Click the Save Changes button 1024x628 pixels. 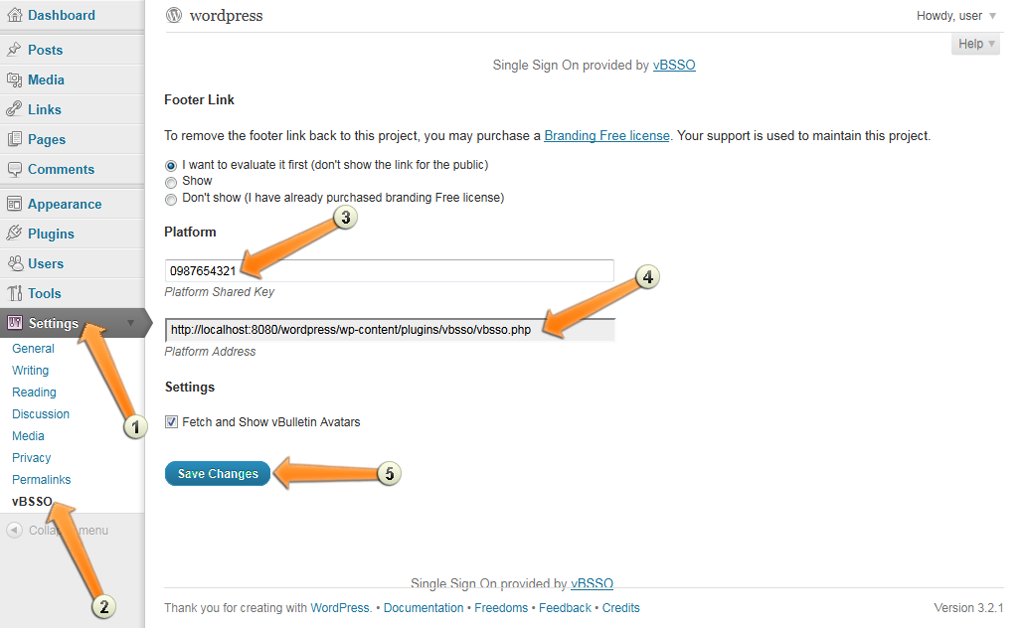click(x=217, y=473)
